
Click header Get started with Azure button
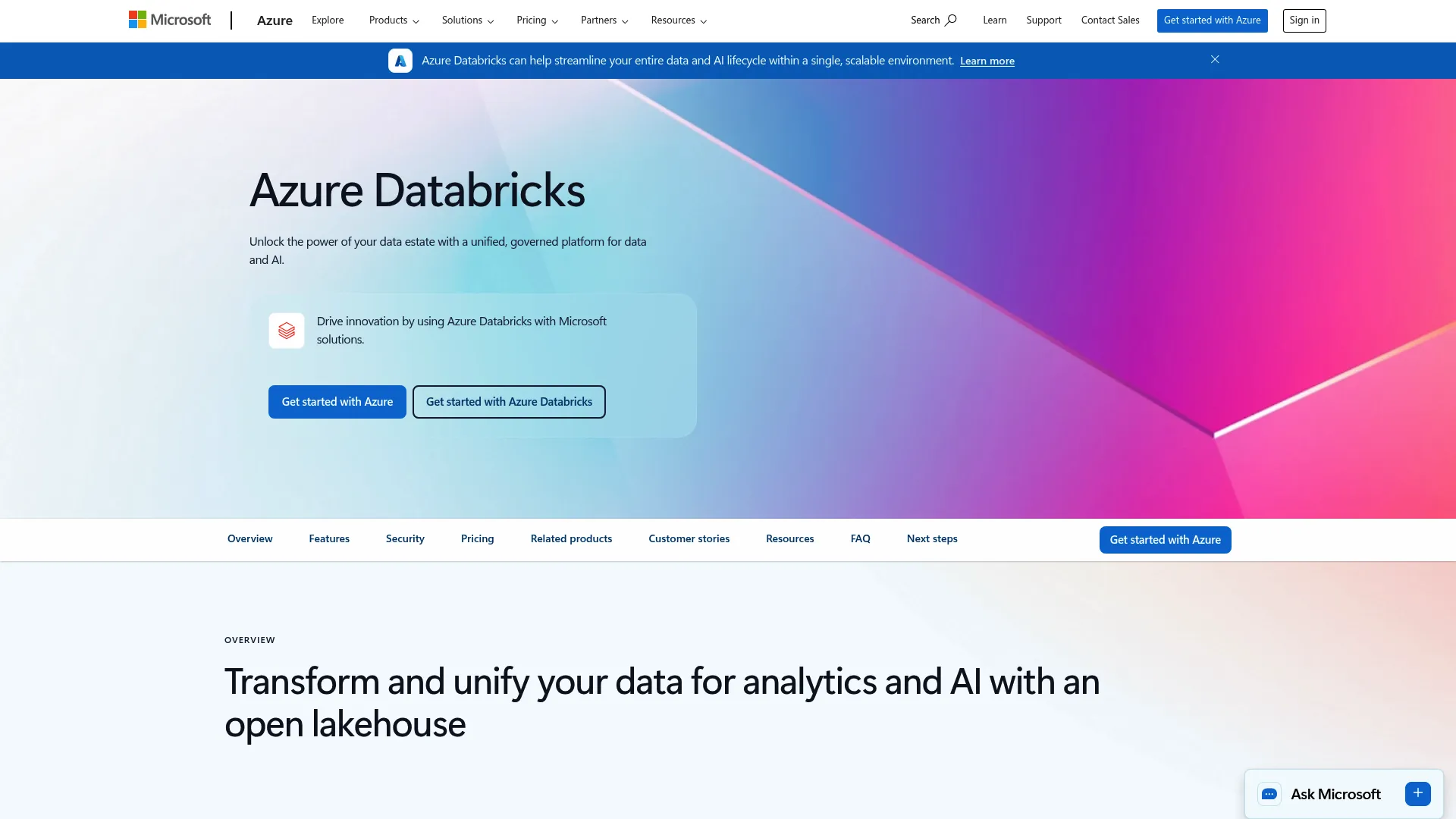pos(1212,20)
